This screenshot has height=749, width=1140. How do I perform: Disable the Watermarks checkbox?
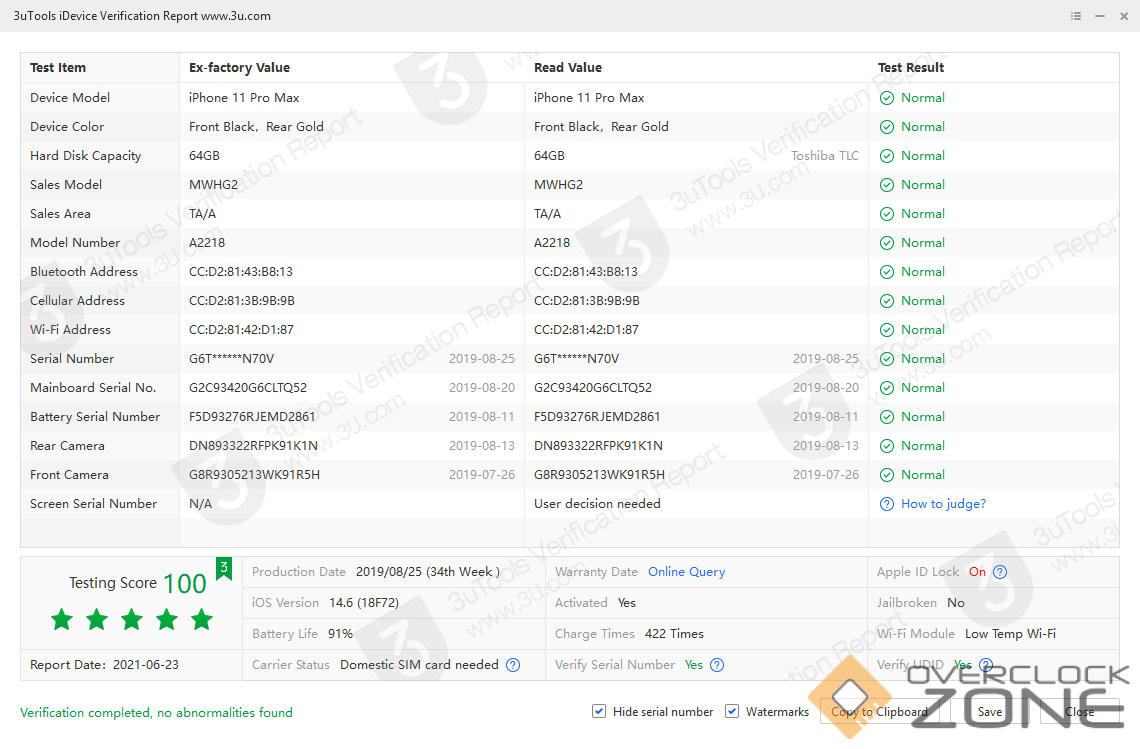(x=732, y=711)
